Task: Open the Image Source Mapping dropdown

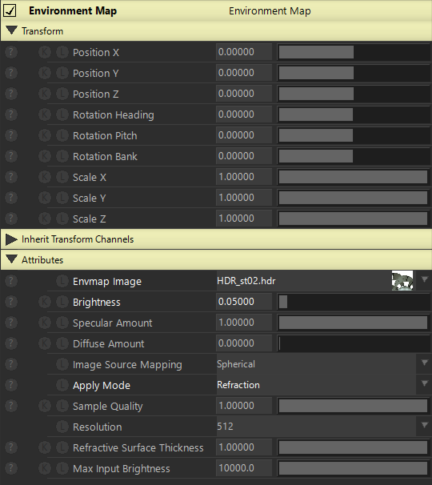Action: [x=323, y=364]
